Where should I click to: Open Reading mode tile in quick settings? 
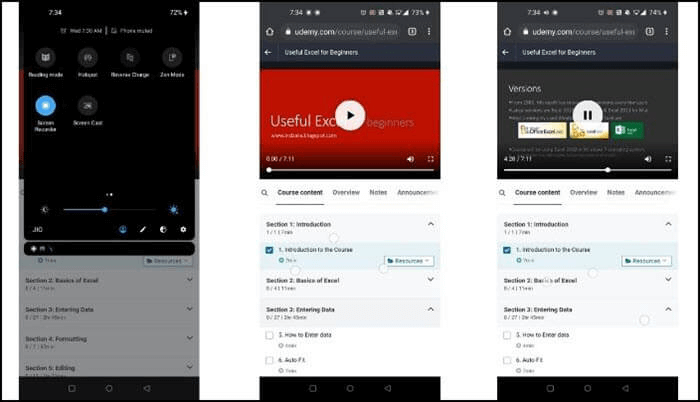(45, 58)
